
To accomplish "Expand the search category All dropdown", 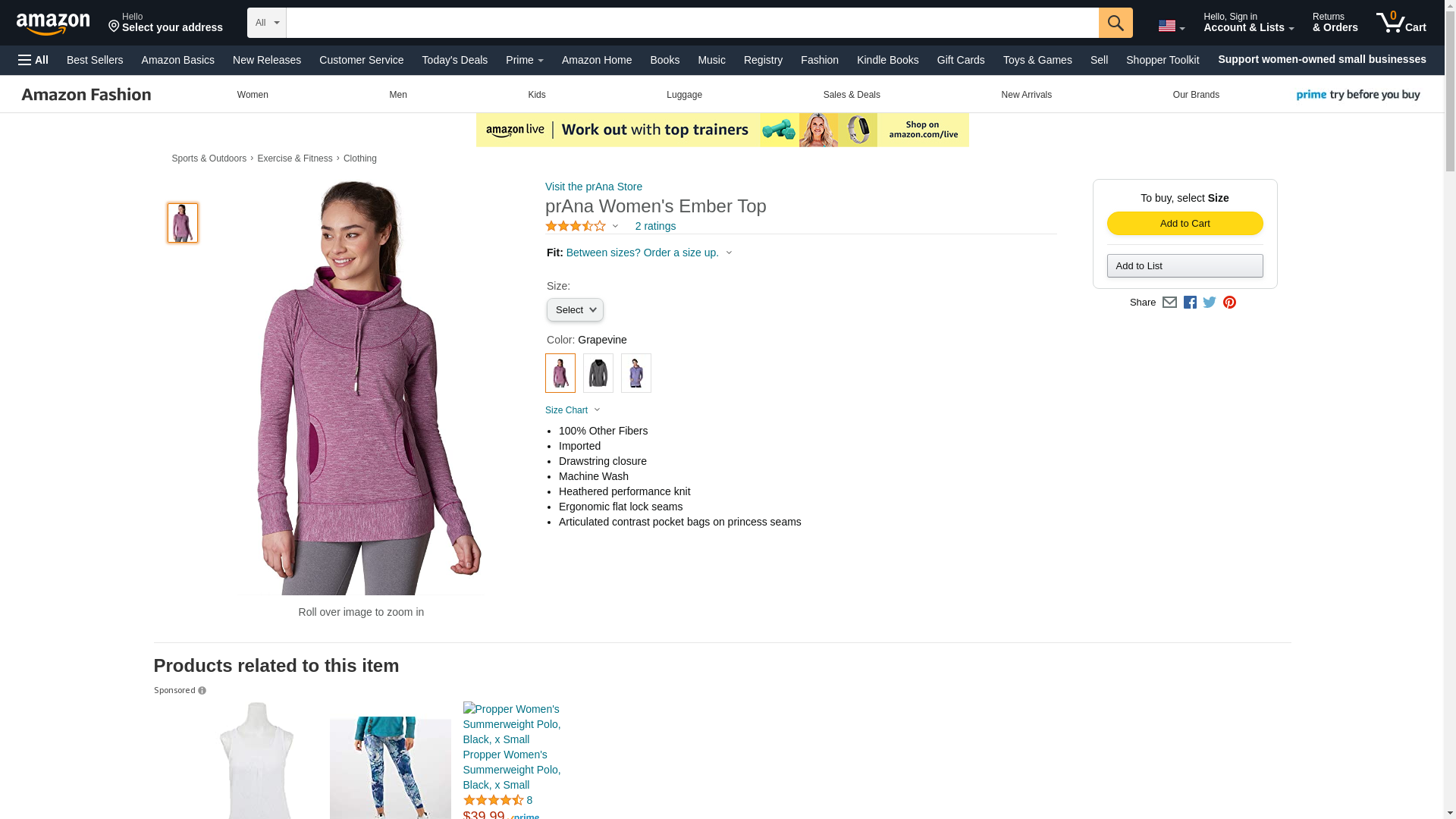I will 266,23.
